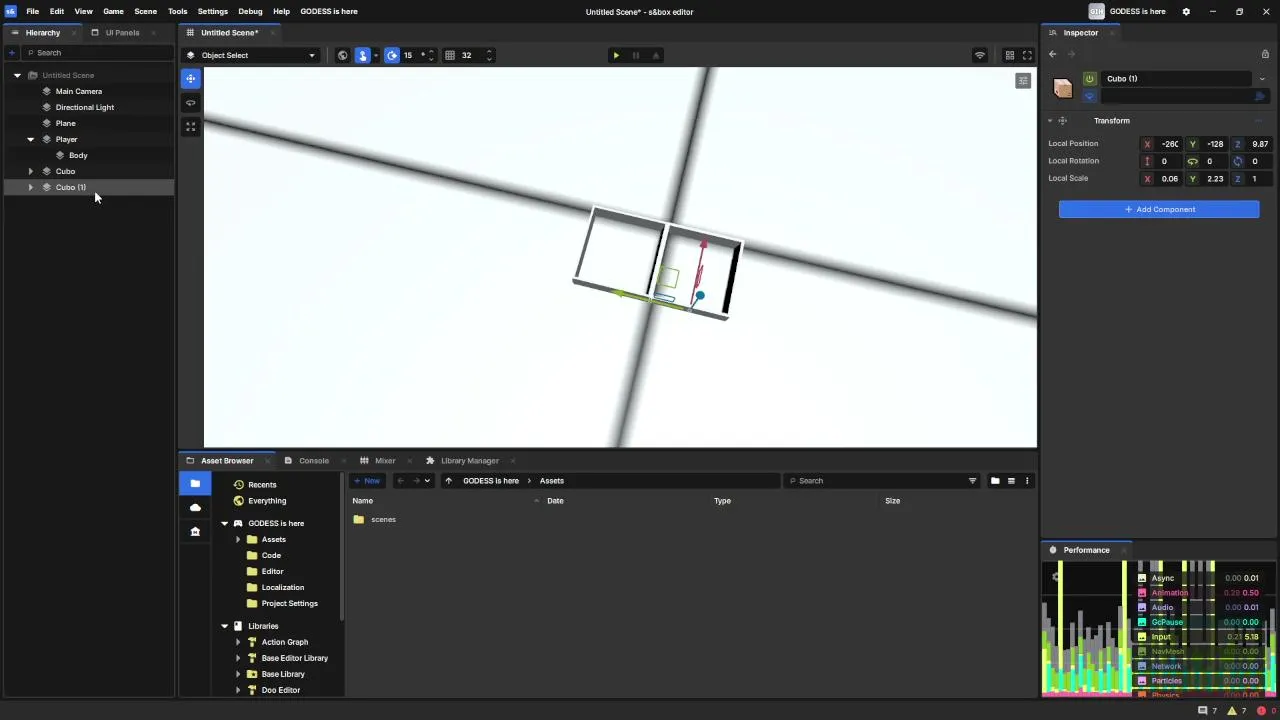Viewport: 1280px width, 720px height.
Task: Toggle grid snap icon beside value 32
Action: (x=450, y=55)
